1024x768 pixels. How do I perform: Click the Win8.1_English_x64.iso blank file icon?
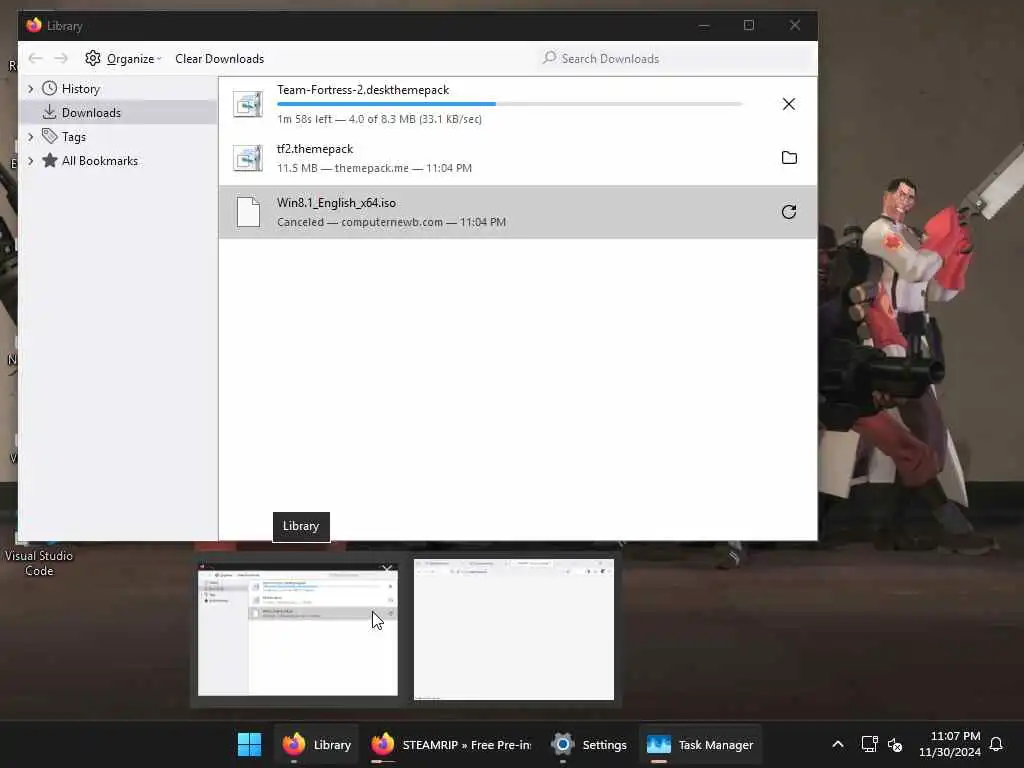click(248, 212)
